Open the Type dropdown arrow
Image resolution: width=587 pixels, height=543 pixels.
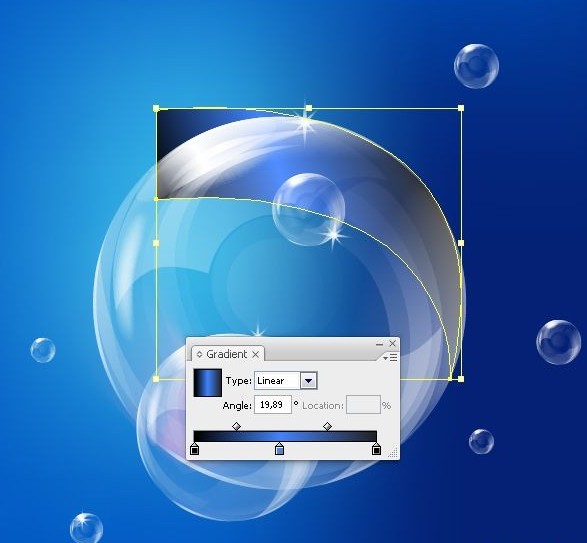(x=308, y=381)
